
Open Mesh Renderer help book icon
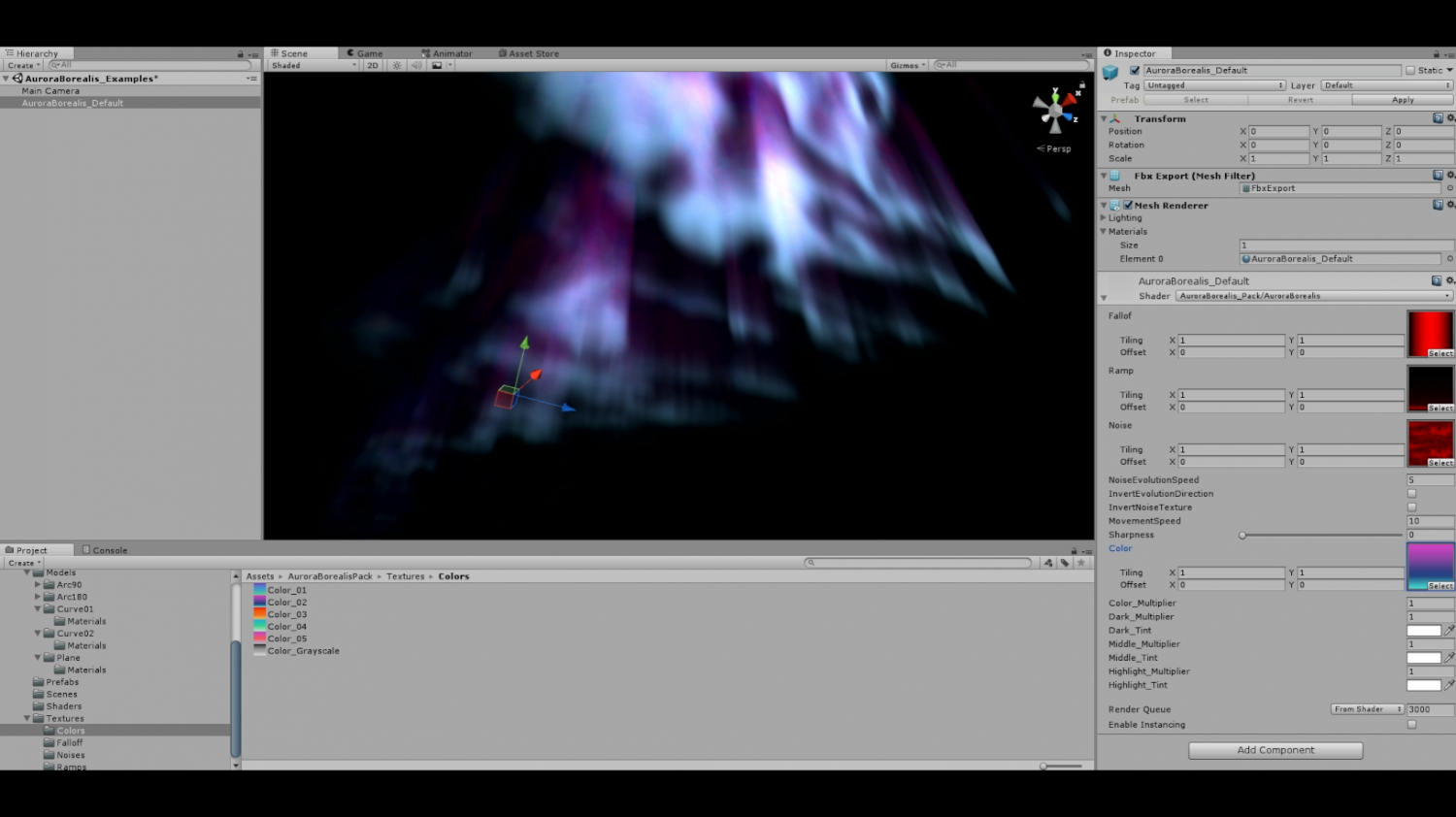(1438, 205)
